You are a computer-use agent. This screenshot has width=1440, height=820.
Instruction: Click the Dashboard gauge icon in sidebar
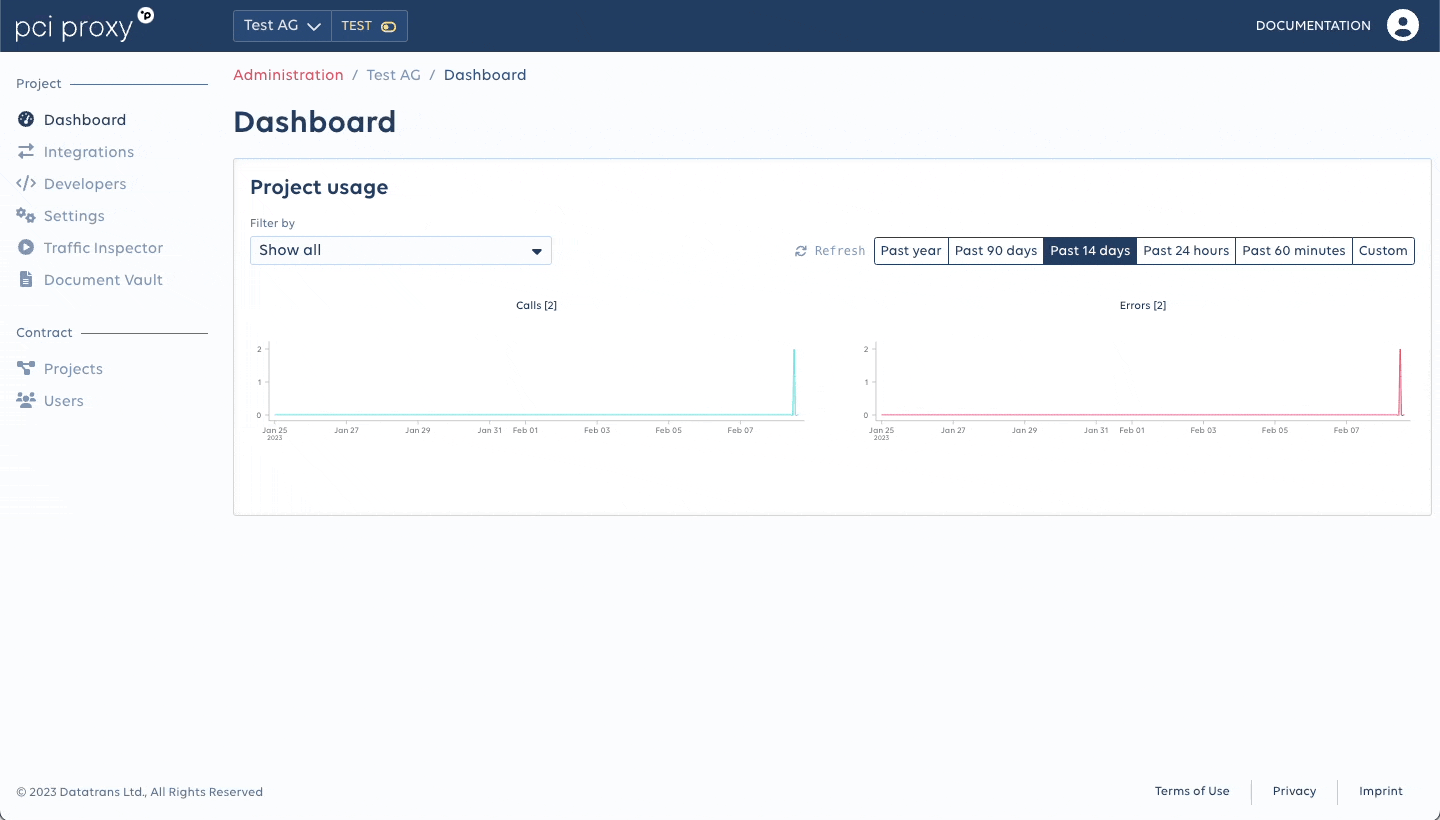tap(26, 120)
